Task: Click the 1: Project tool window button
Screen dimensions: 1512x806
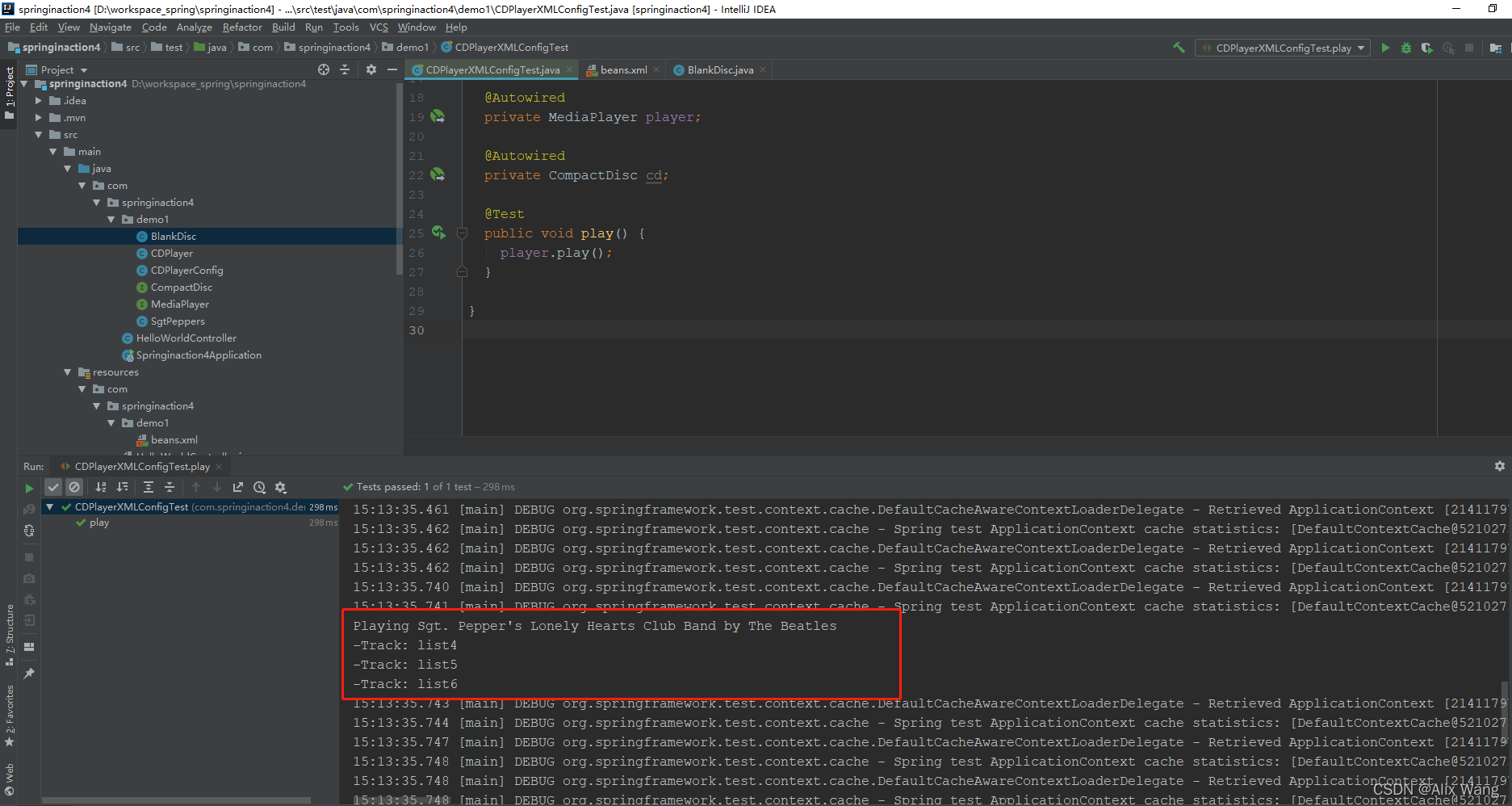Action: pyautogui.click(x=9, y=92)
